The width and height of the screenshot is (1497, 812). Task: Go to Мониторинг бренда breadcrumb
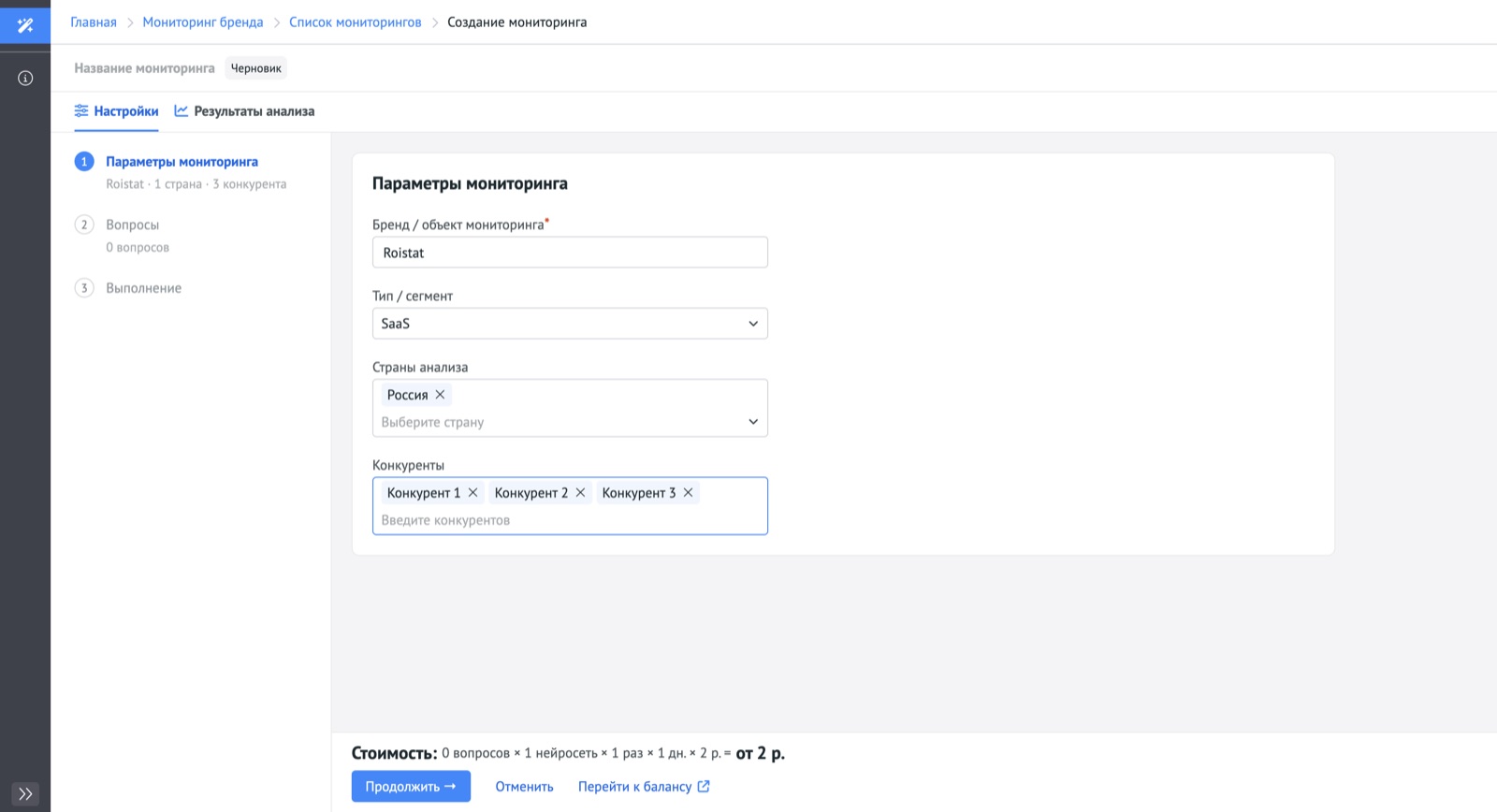click(203, 22)
